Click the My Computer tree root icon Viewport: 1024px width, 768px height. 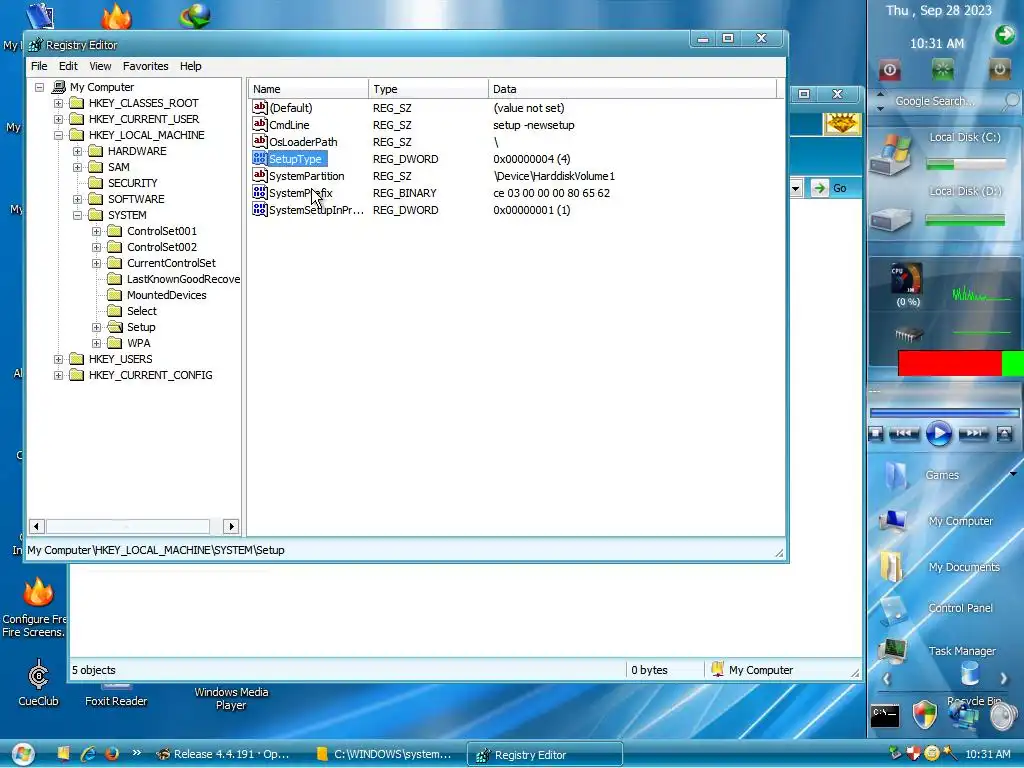59,87
